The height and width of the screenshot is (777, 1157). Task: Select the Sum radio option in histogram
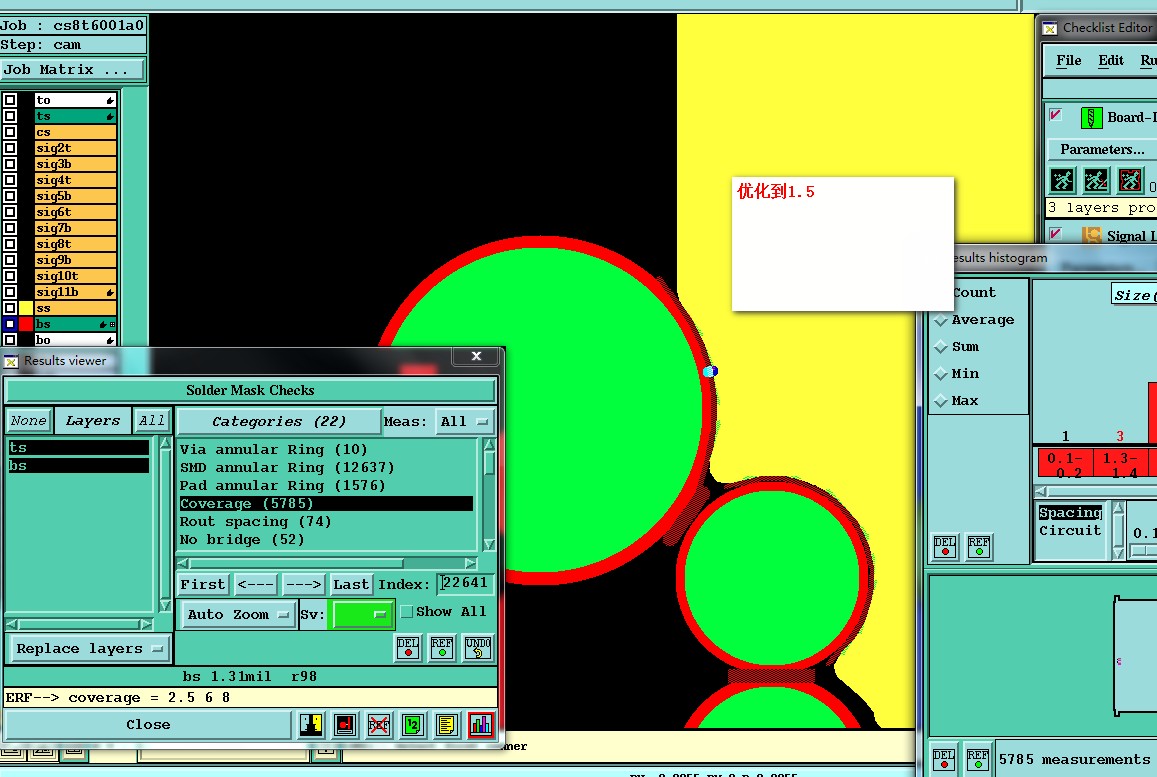click(x=941, y=347)
